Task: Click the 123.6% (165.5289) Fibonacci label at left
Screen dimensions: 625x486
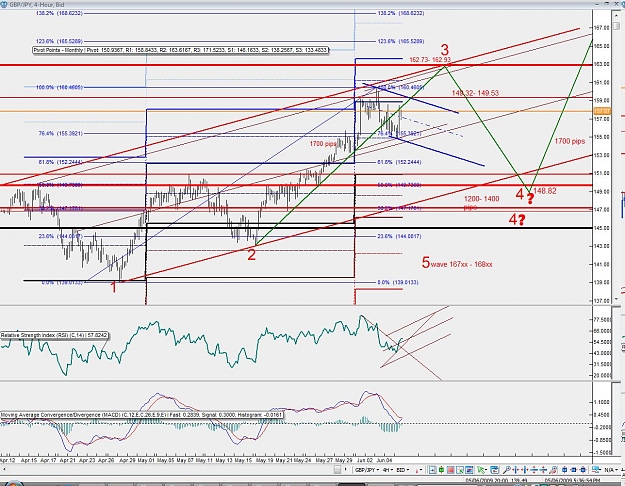Action: 59,41
